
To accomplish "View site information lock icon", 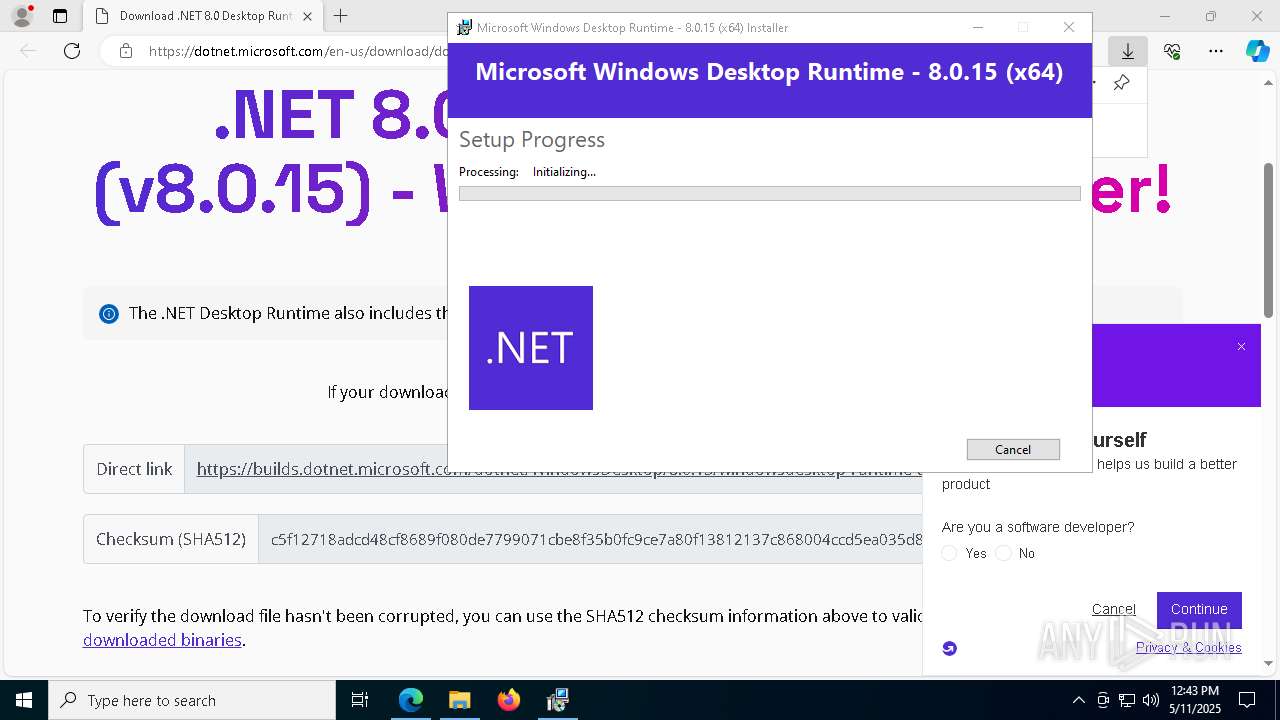I will (125, 51).
